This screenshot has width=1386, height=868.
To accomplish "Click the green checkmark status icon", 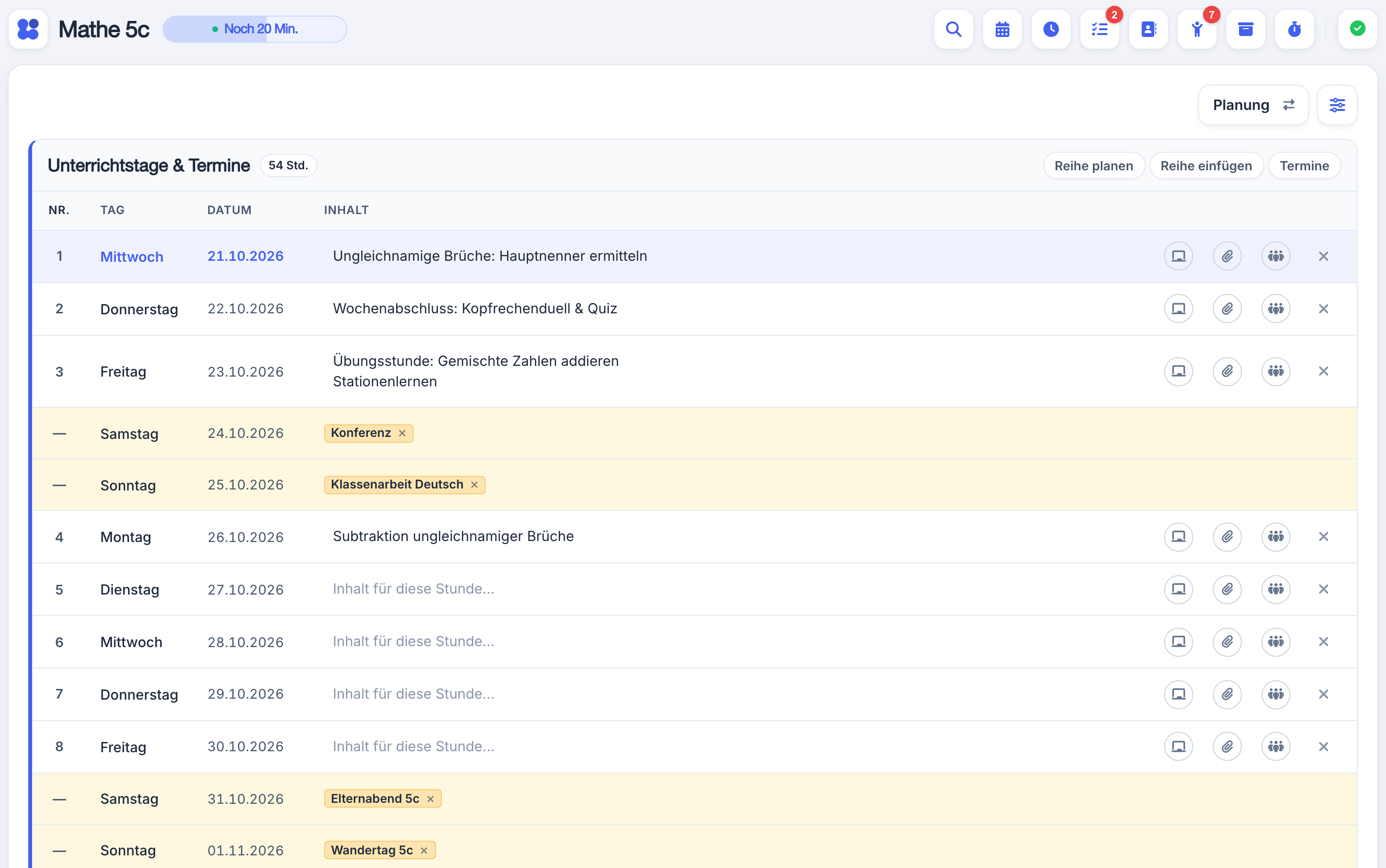I will [x=1357, y=29].
